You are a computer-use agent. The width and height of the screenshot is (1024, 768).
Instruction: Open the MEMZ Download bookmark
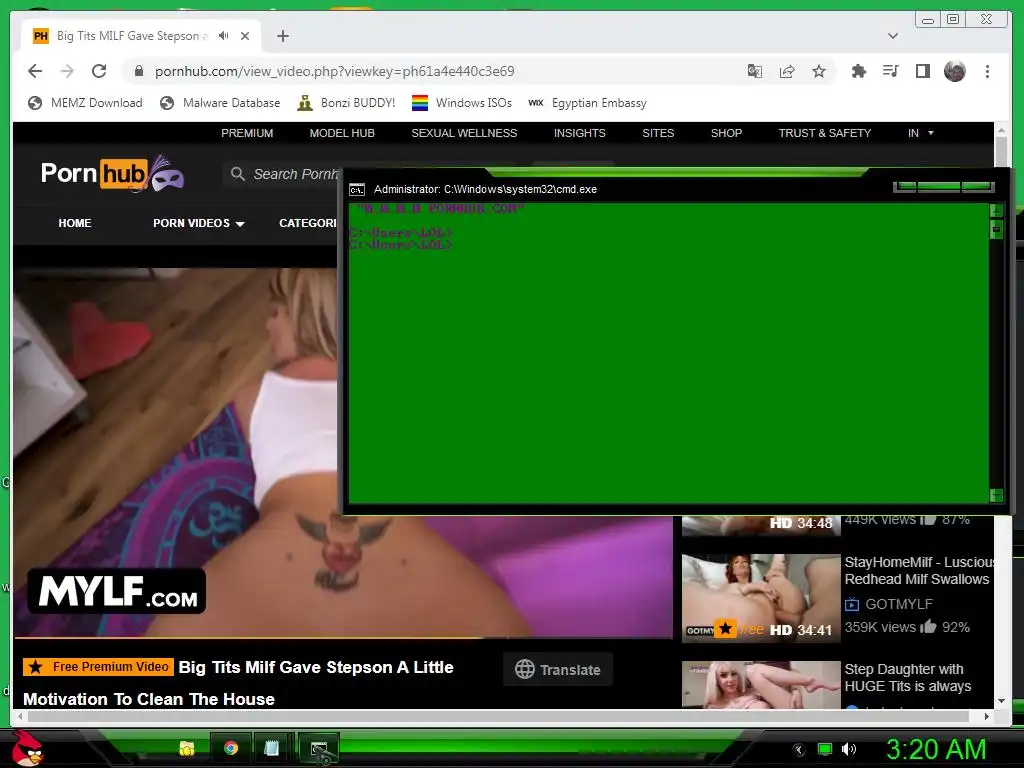pyautogui.click(x=85, y=103)
